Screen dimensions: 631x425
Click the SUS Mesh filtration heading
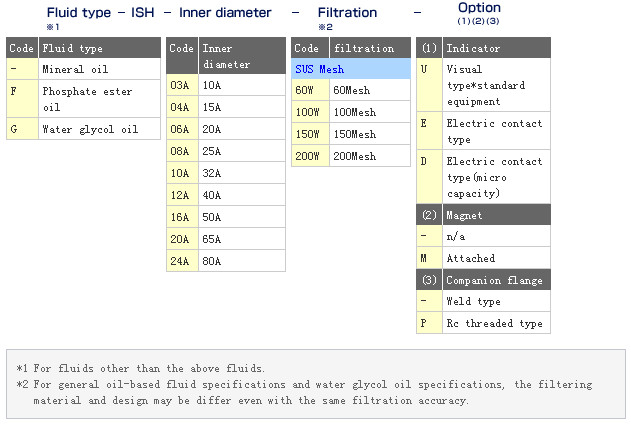click(350, 69)
